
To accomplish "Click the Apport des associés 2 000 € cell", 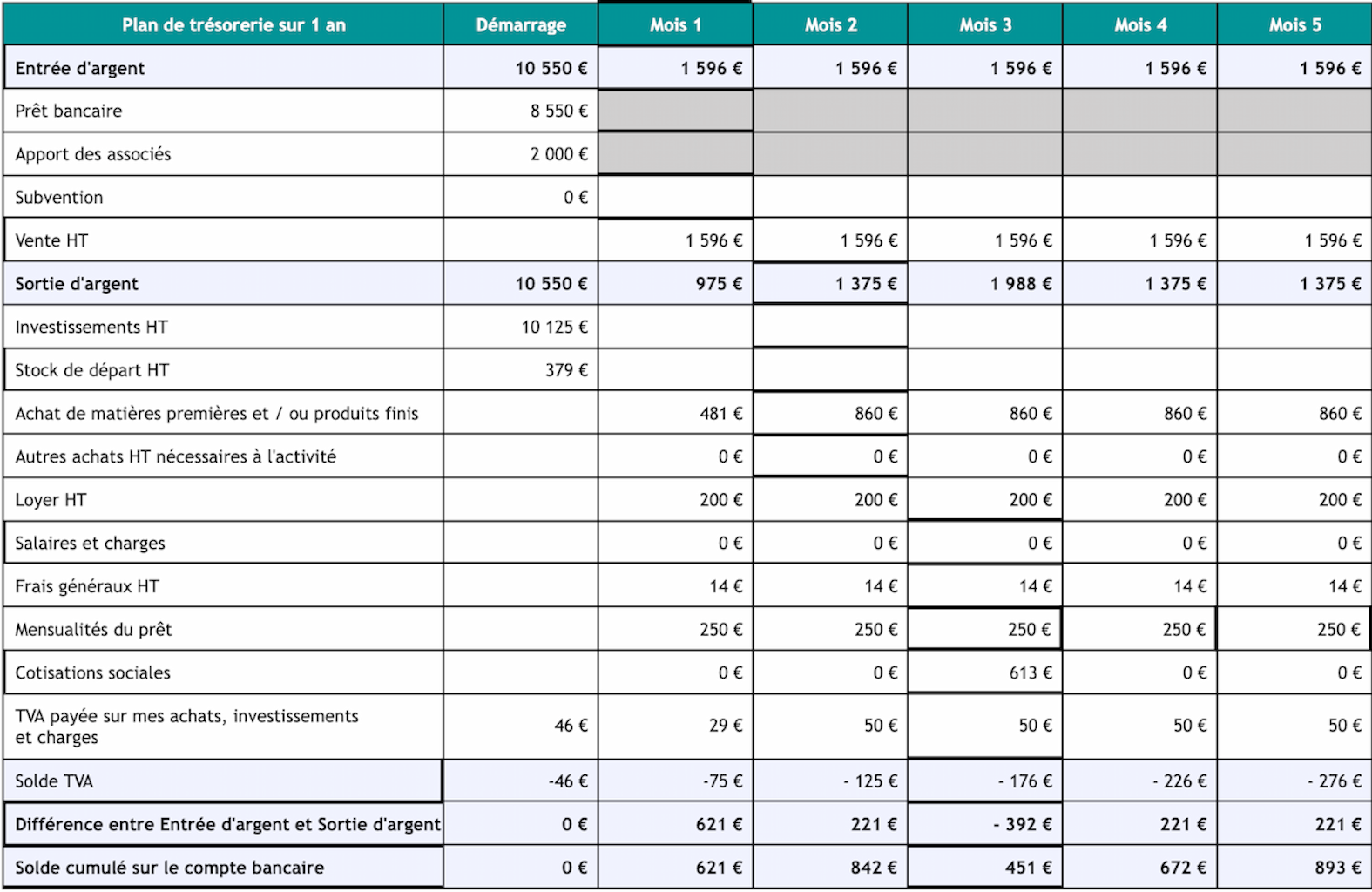I will [x=521, y=154].
